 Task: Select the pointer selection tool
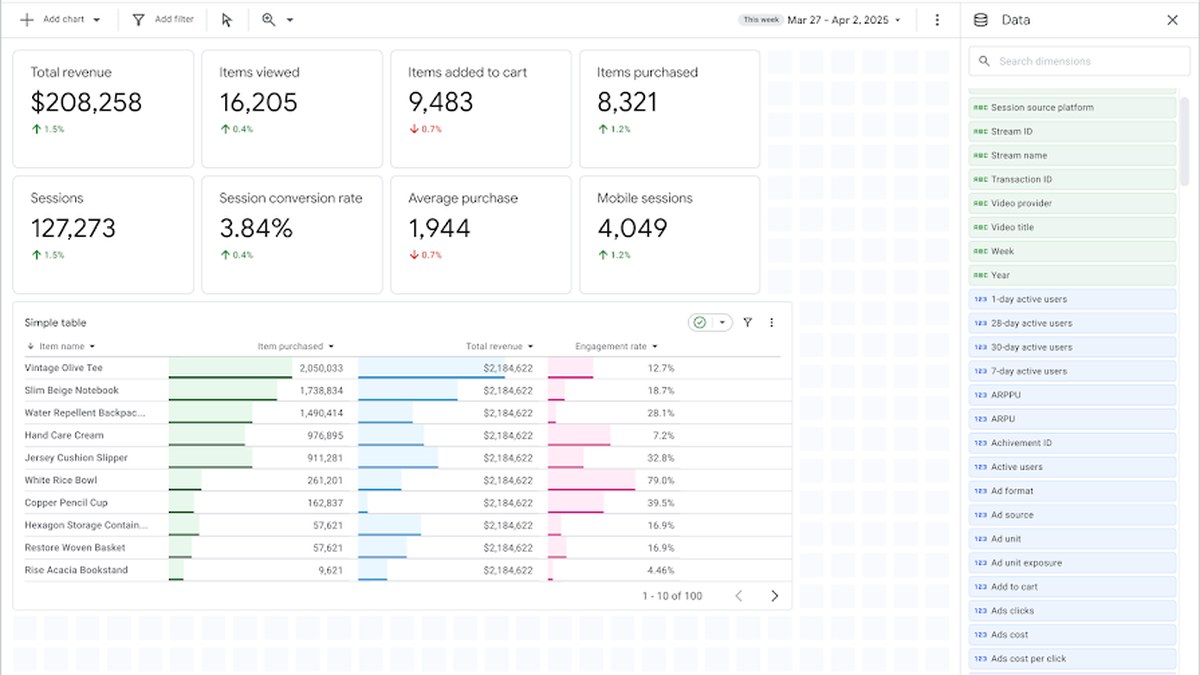pyautogui.click(x=227, y=20)
